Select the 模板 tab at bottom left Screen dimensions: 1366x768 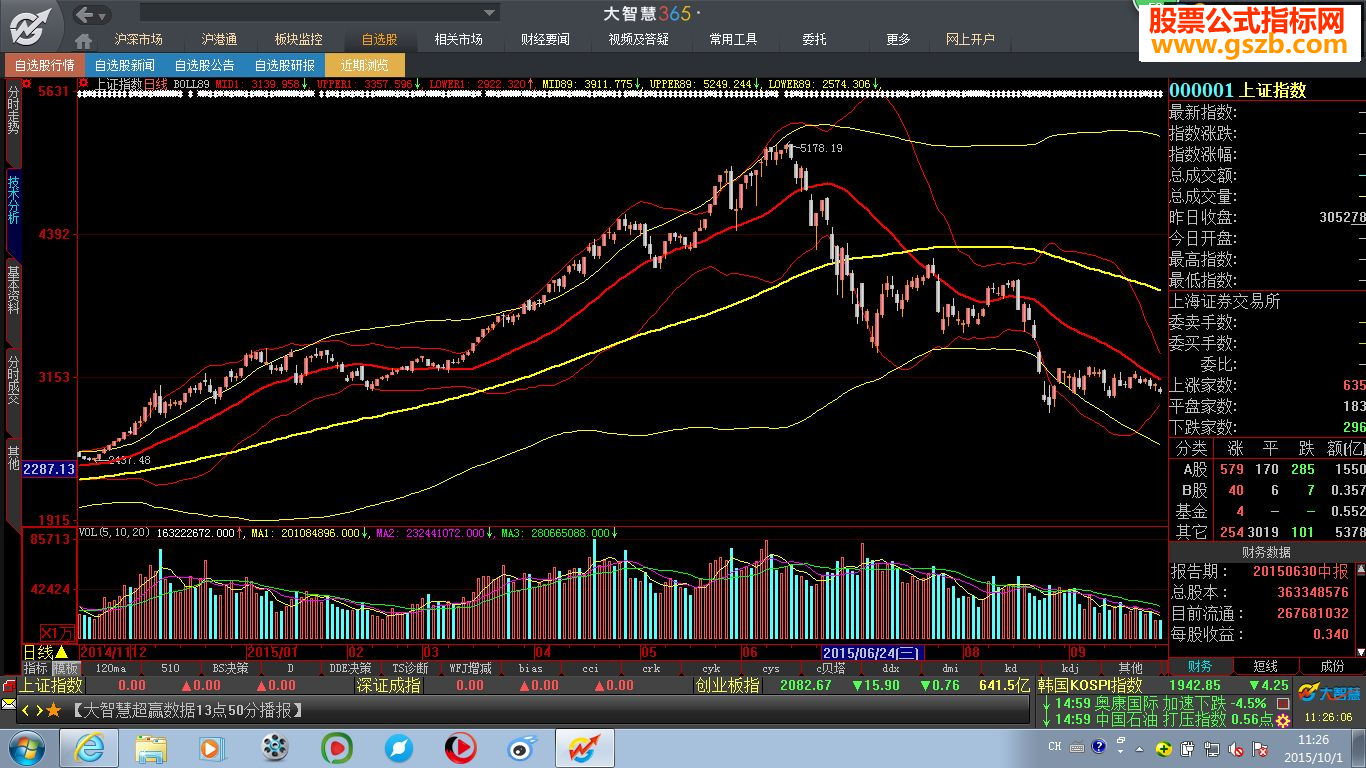coord(66,668)
